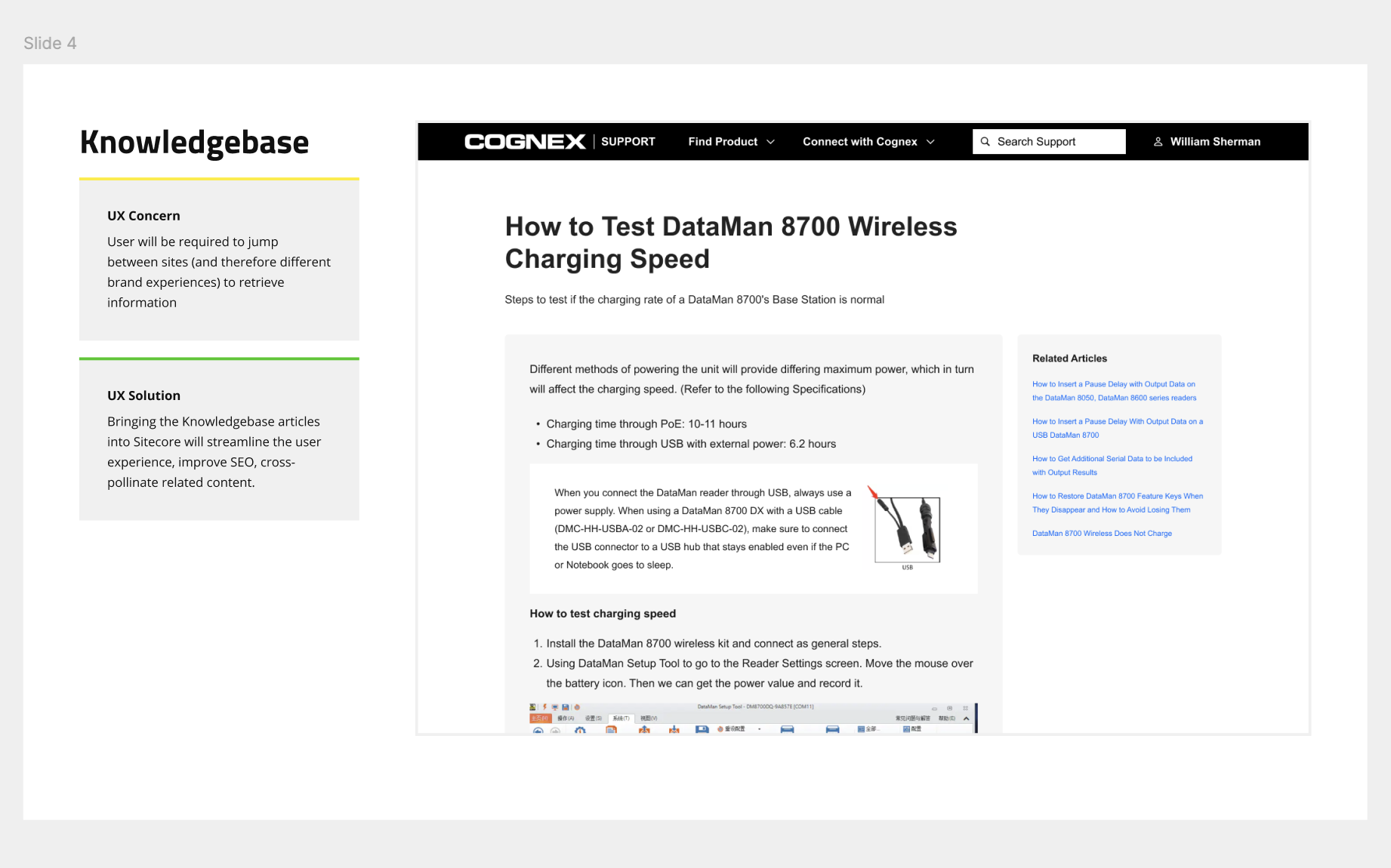
Task: Select the Related Articles heading
Action: [1069, 359]
